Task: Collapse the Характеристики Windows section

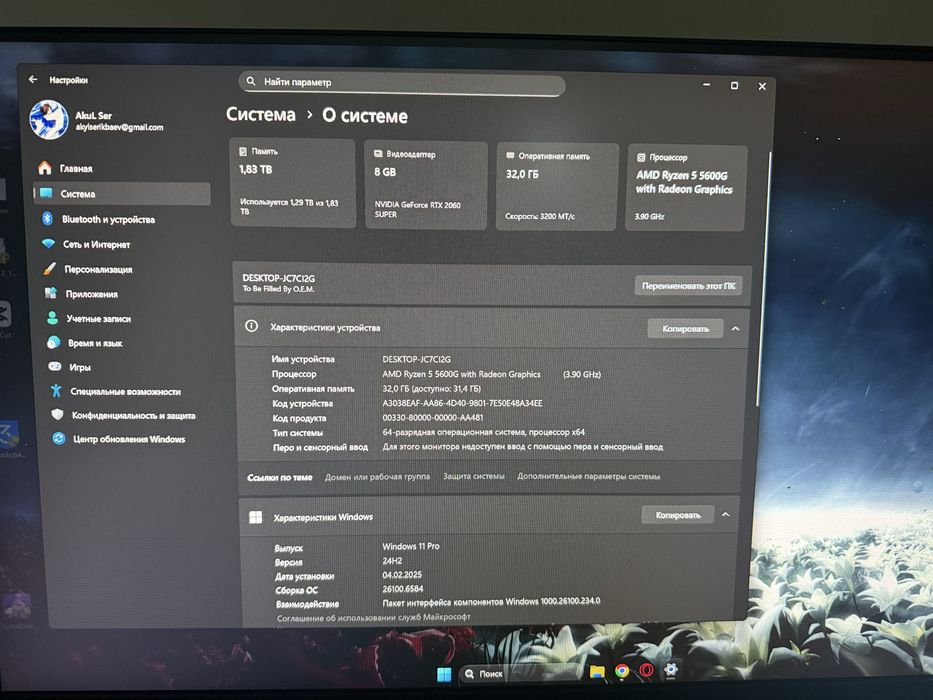Action: (x=725, y=515)
